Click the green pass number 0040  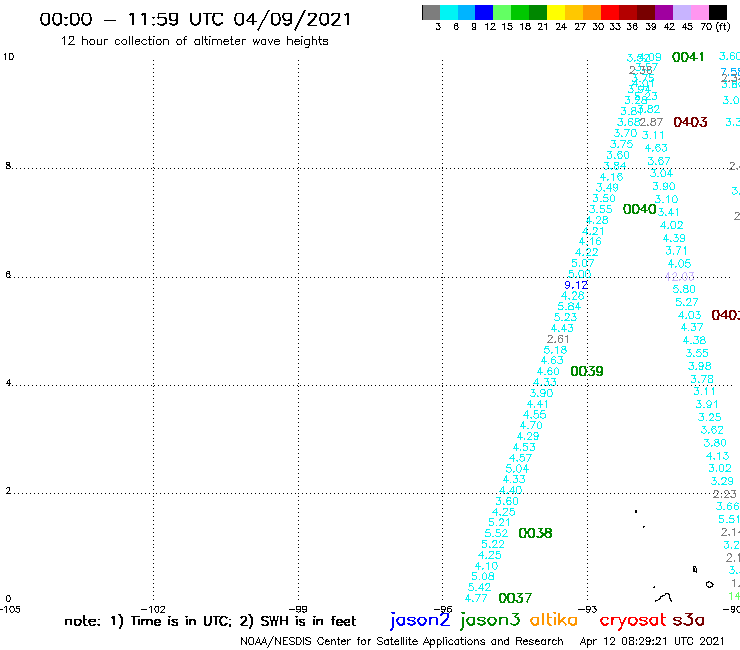coord(639,209)
